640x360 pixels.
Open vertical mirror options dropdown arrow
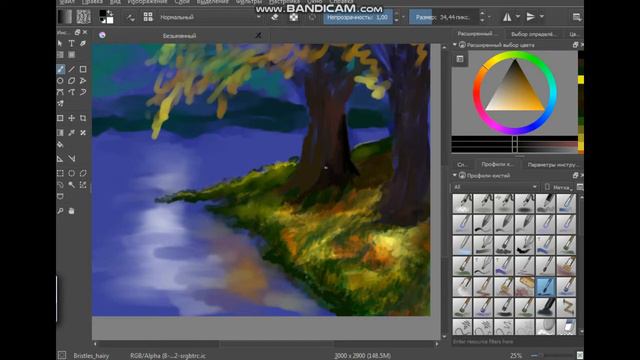click(542, 17)
